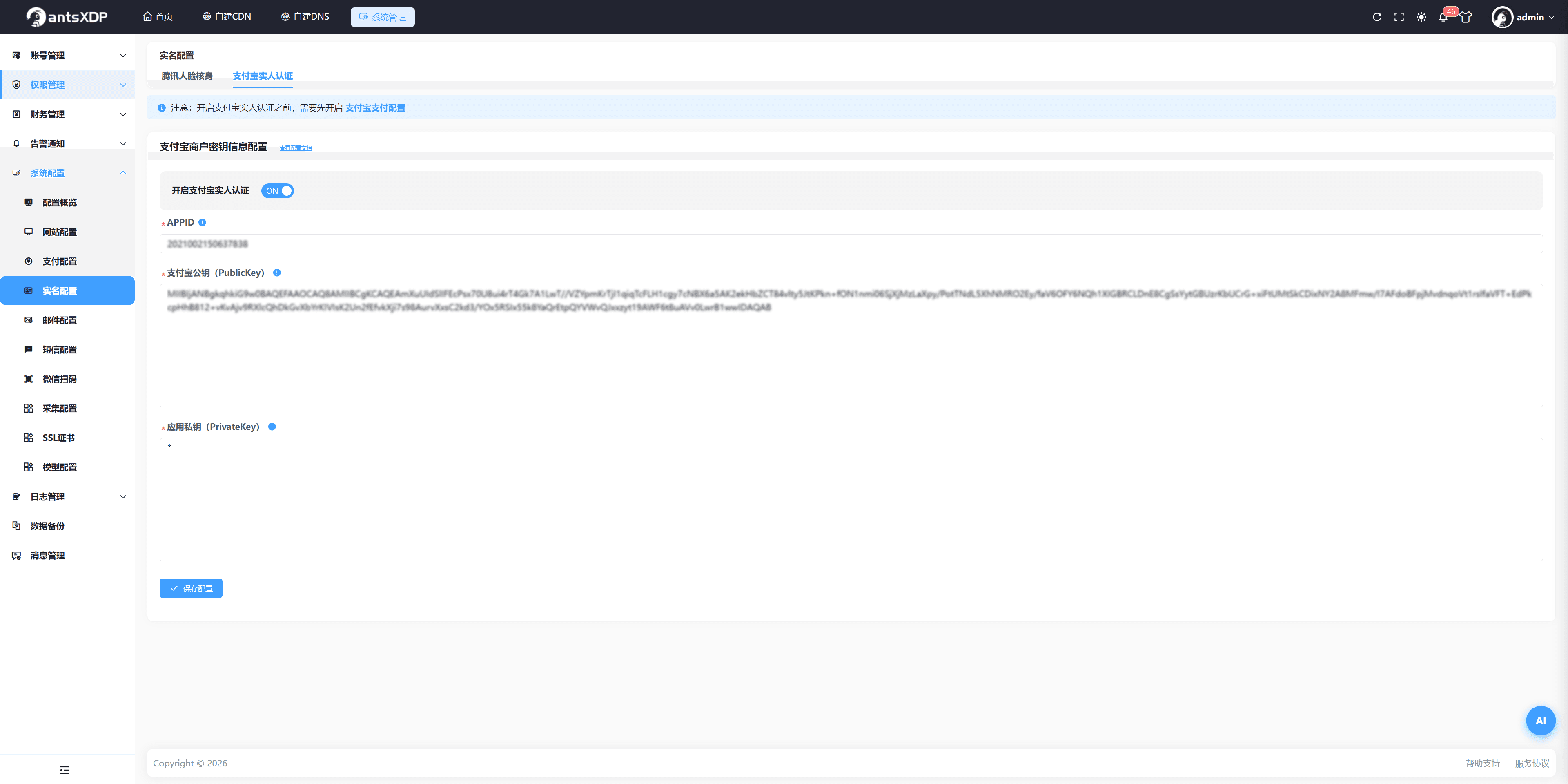Open the floating AI assistant button

tap(1540, 720)
